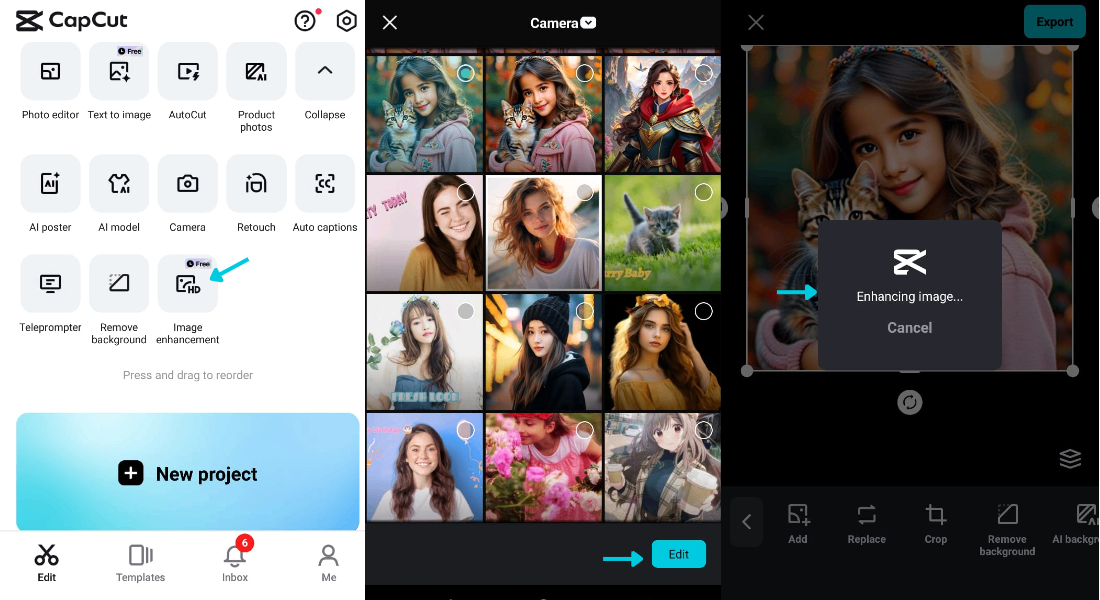Open the Camera album dropdown
1100x600 pixels.
[563, 23]
